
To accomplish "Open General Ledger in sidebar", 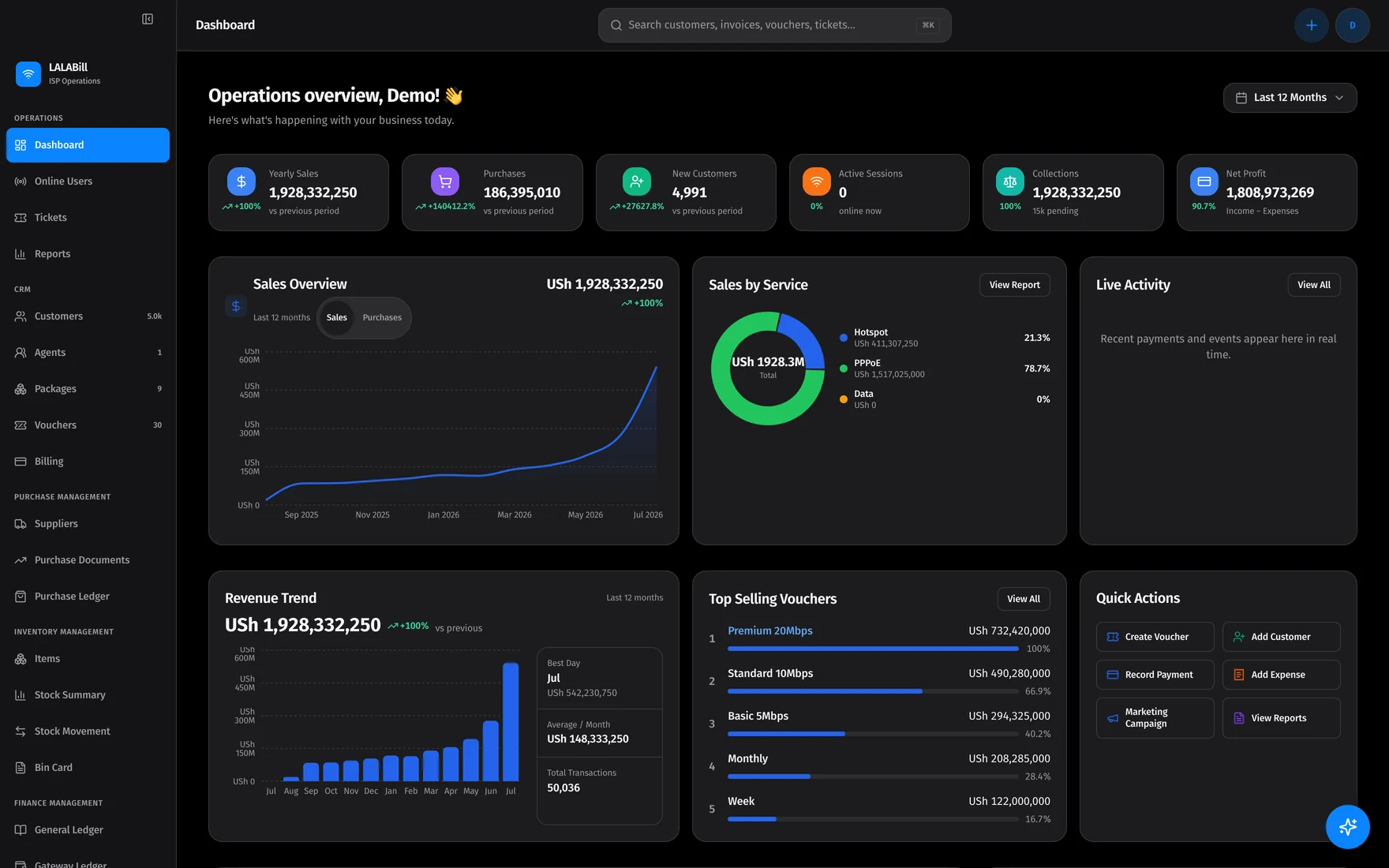I will click(88, 830).
